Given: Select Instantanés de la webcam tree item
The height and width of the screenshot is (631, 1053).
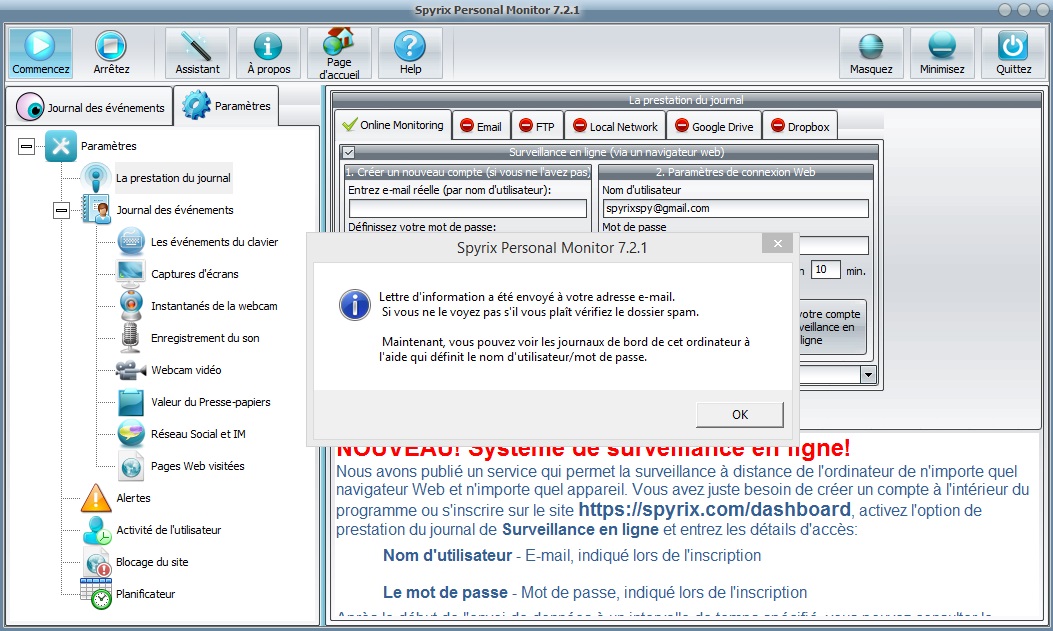Looking at the screenshot, I should click(214, 305).
